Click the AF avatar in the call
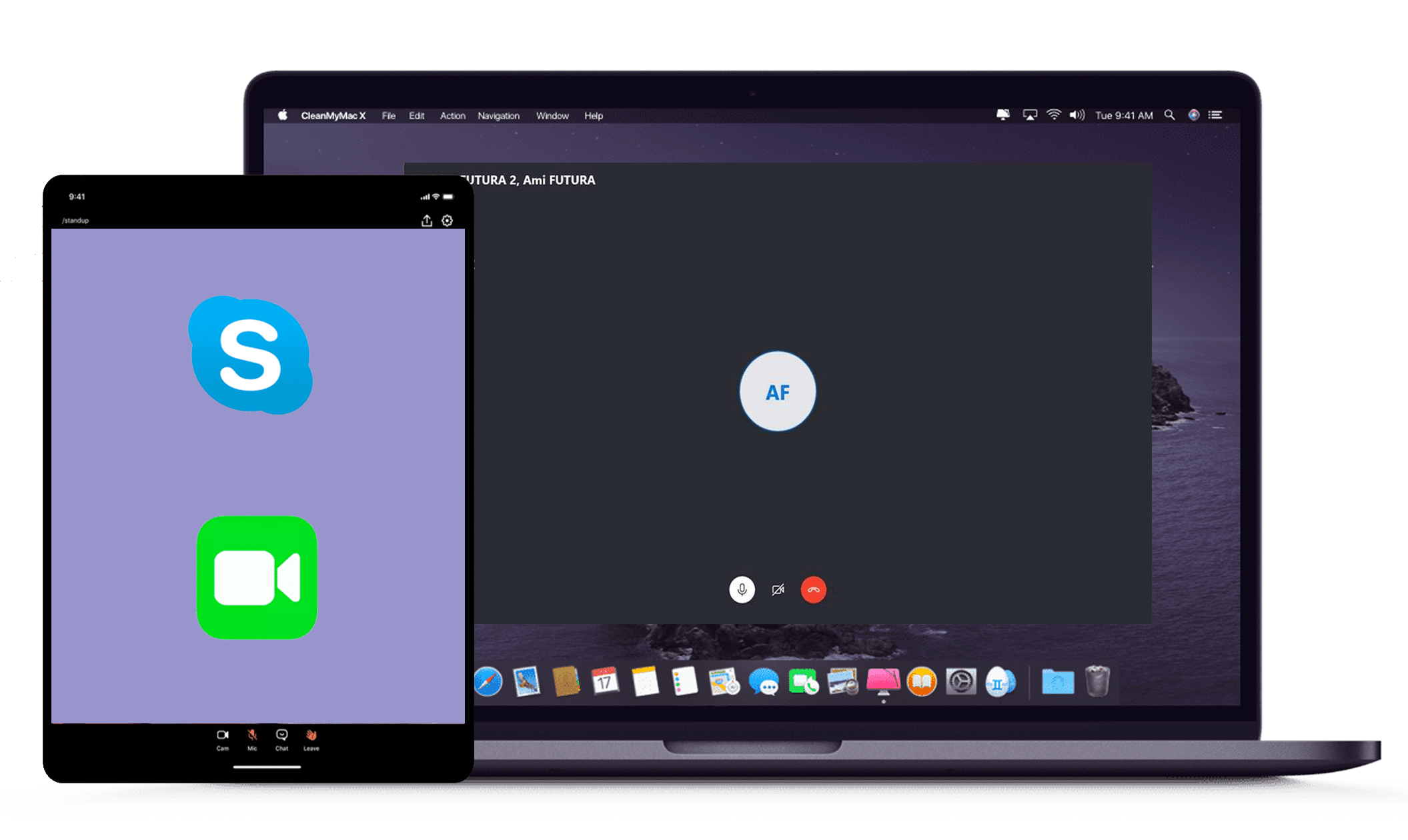1408x840 pixels. point(778,391)
